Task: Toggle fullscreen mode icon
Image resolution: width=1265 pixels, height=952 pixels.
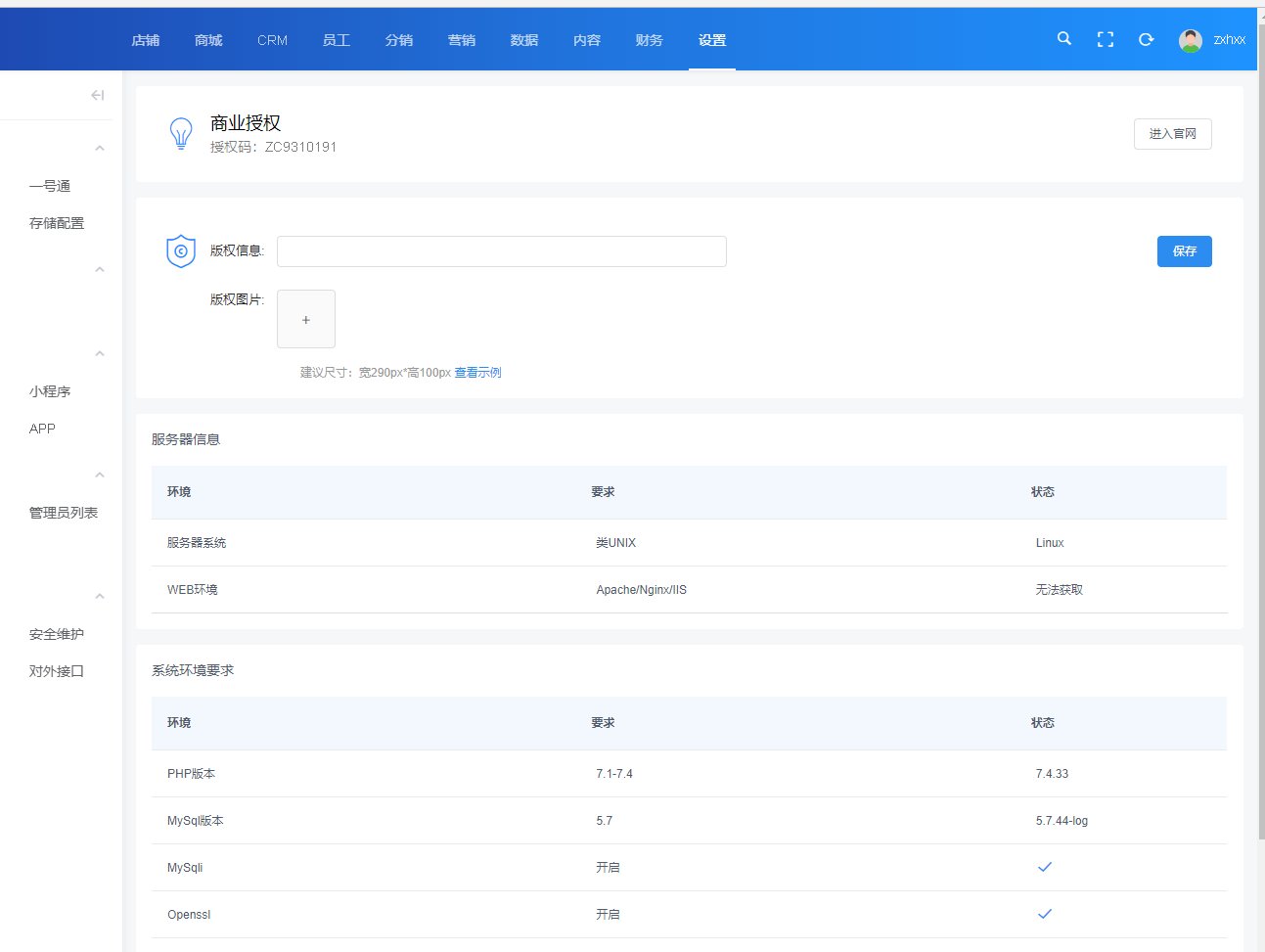Action: pyautogui.click(x=1106, y=39)
